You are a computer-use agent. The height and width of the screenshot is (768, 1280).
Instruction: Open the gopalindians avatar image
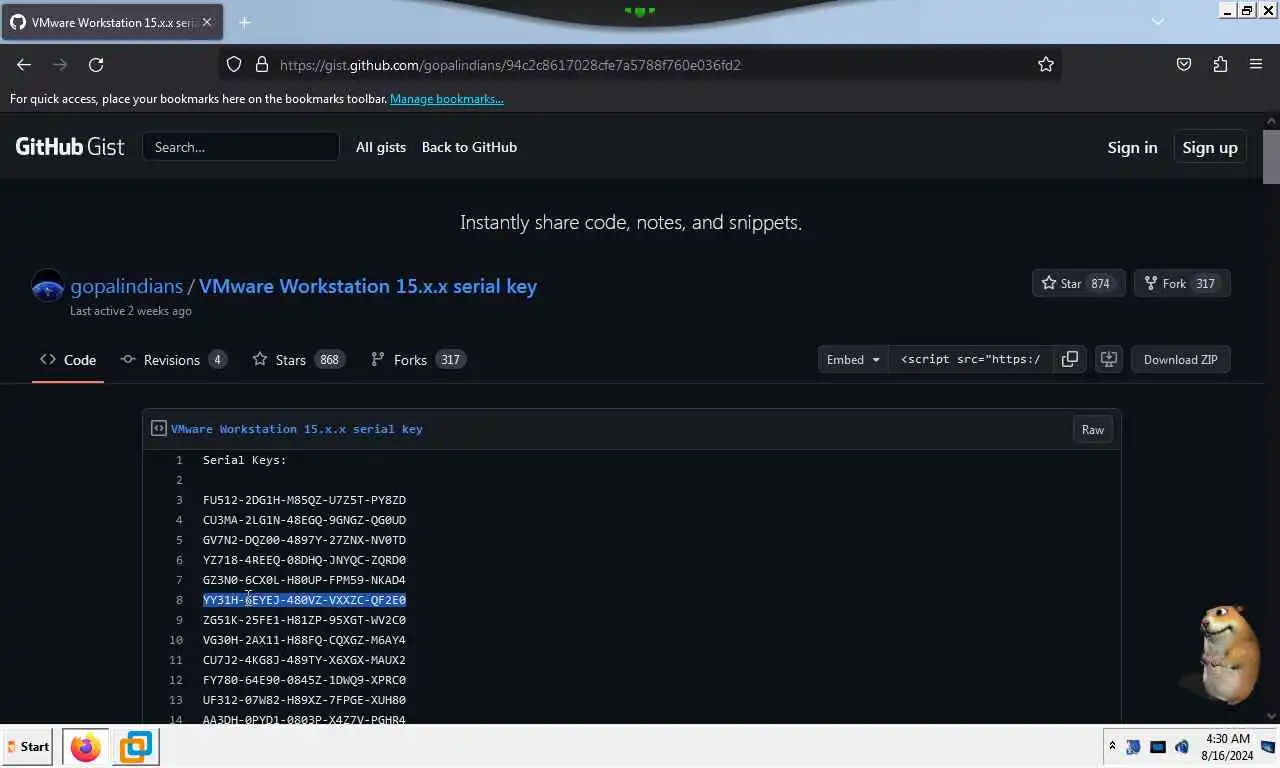[47, 287]
